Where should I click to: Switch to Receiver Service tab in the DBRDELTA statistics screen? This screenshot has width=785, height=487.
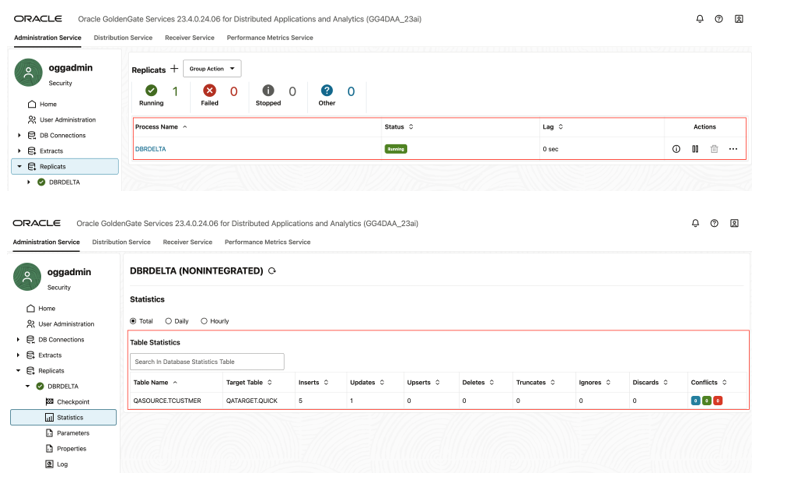pos(187,242)
